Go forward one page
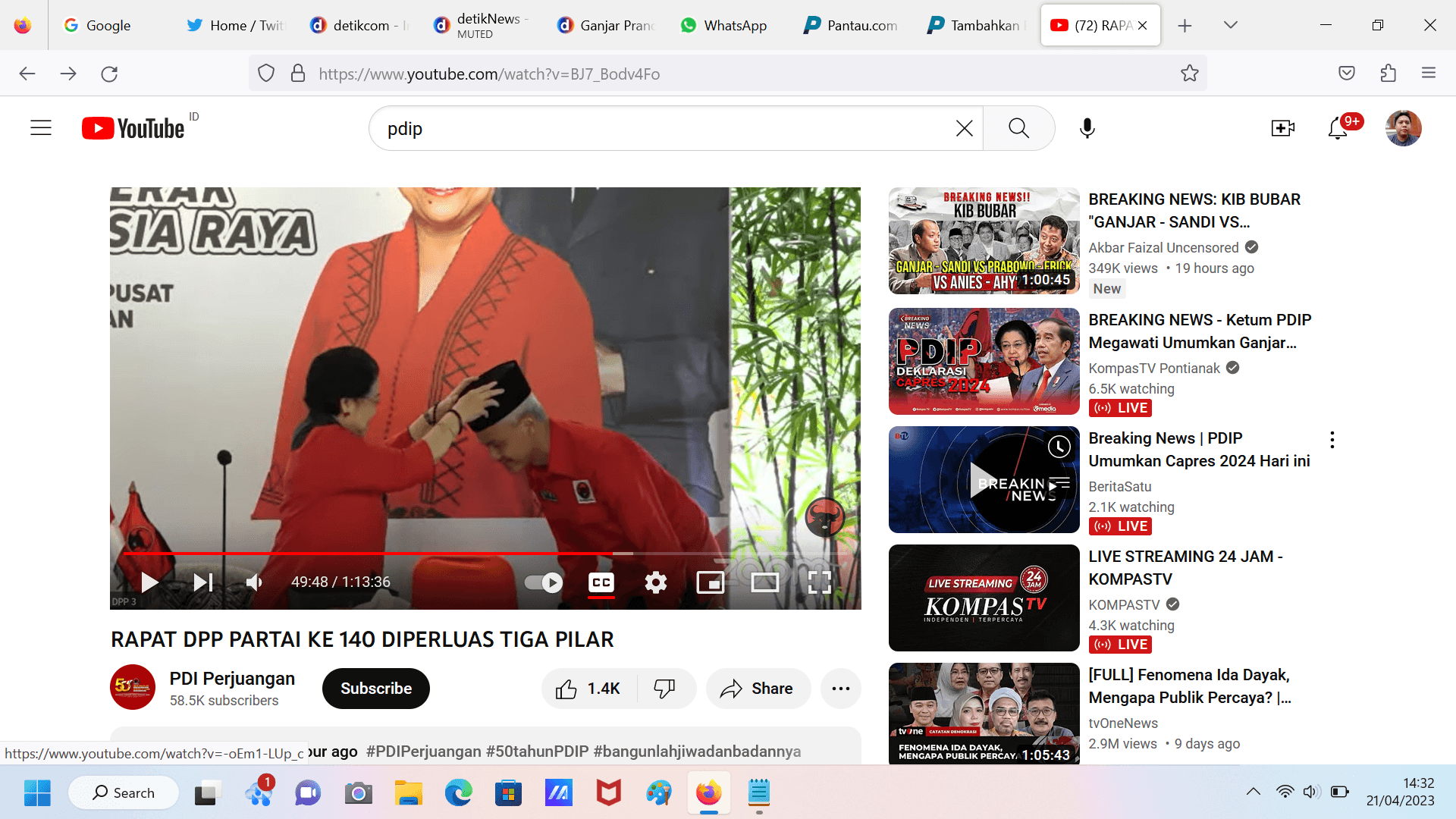The height and width of the screenshot is (819, 1456). (68, 74)
